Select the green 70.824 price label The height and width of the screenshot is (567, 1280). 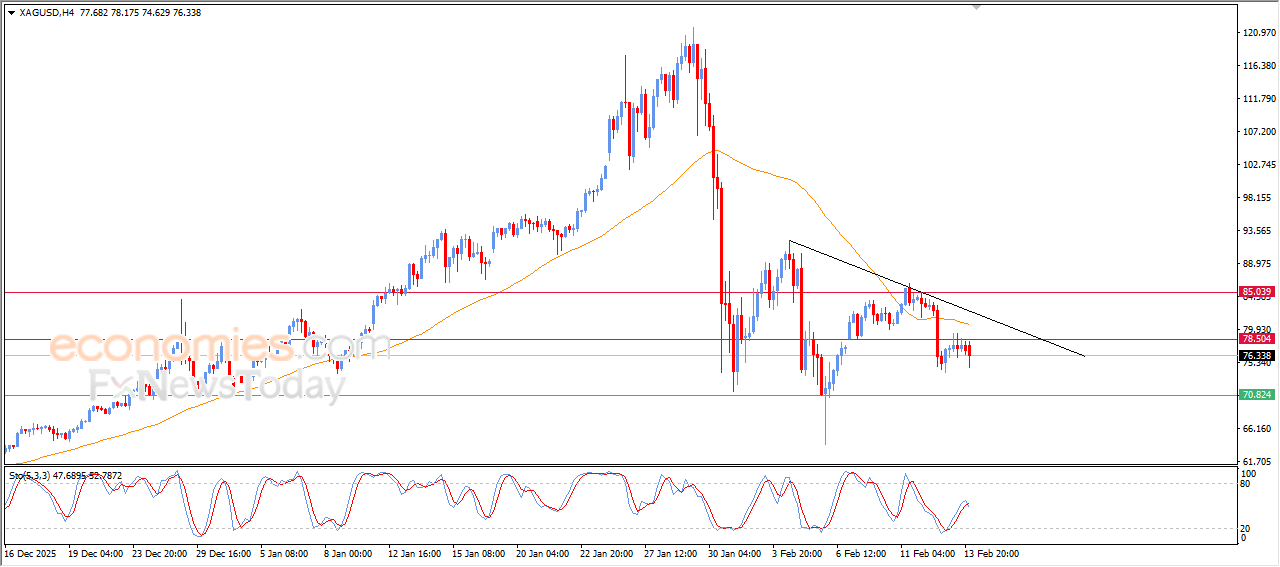[x=1256, y=395]
